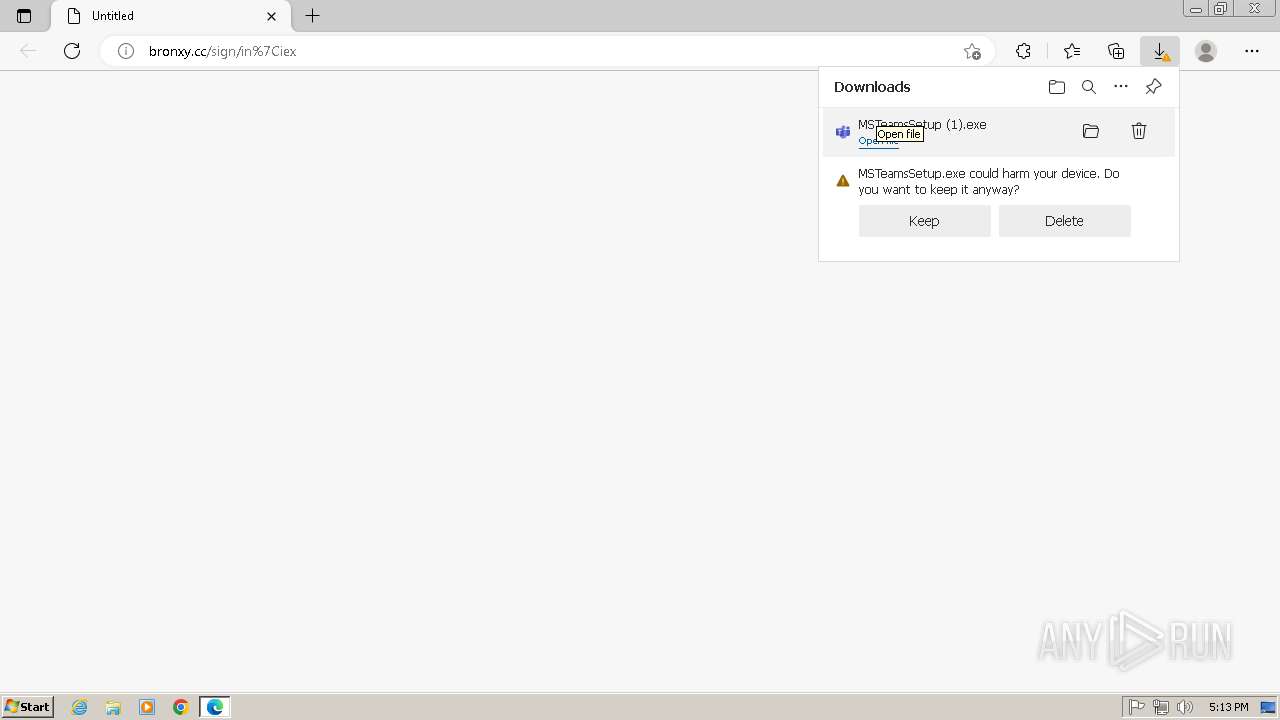Launch Internet Explorer from taskbar
This screenshot has width=1280, height=720.
point(80,707)
